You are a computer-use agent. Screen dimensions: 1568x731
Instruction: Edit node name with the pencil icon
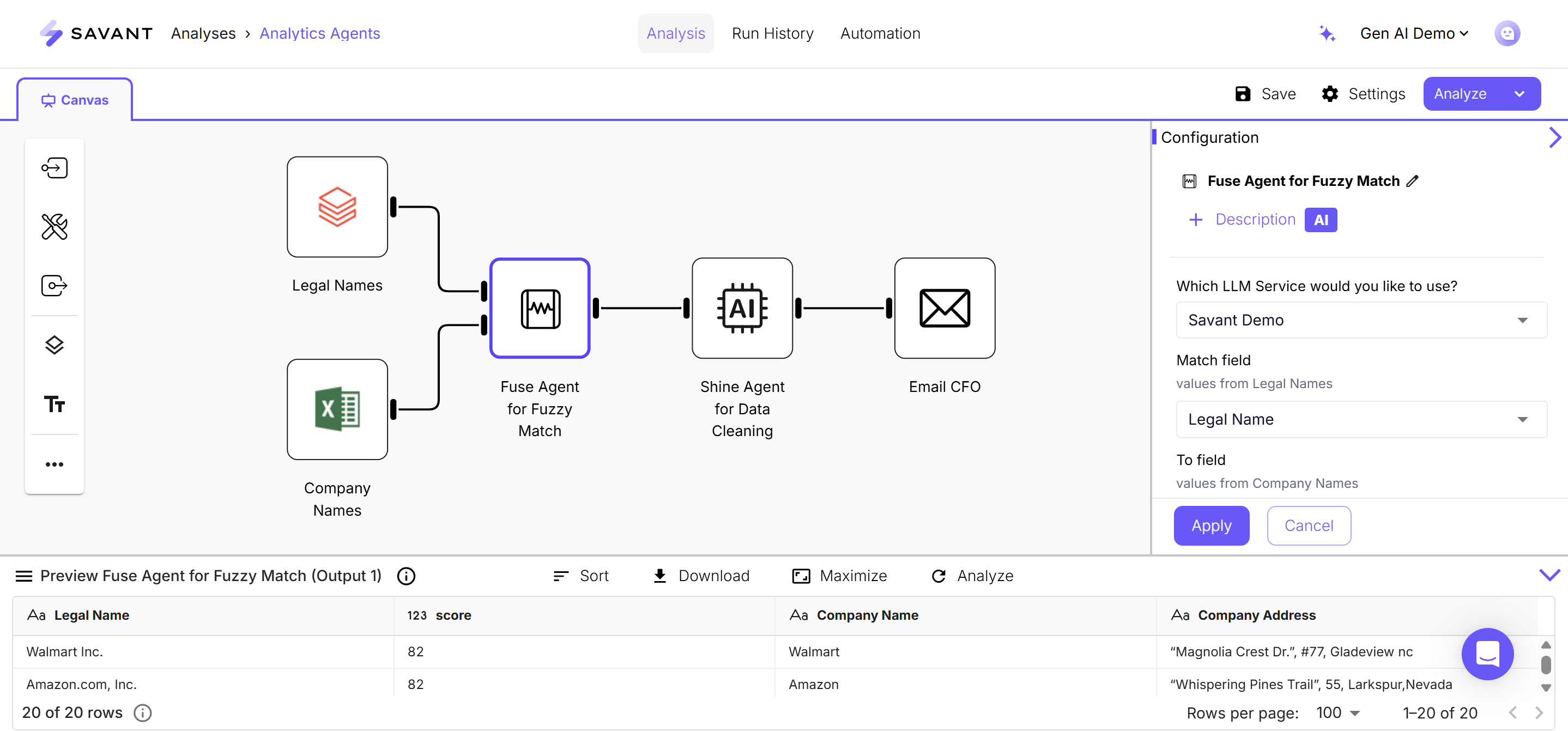1413,181
